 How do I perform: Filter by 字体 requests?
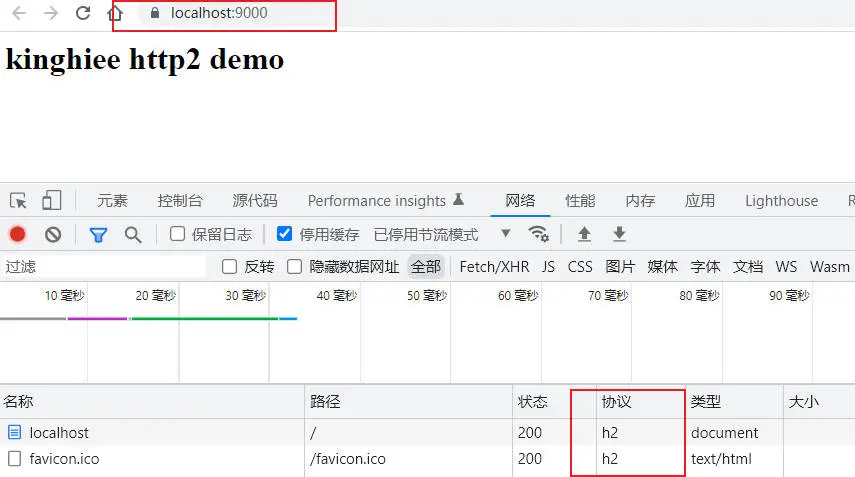click(705, 267)
